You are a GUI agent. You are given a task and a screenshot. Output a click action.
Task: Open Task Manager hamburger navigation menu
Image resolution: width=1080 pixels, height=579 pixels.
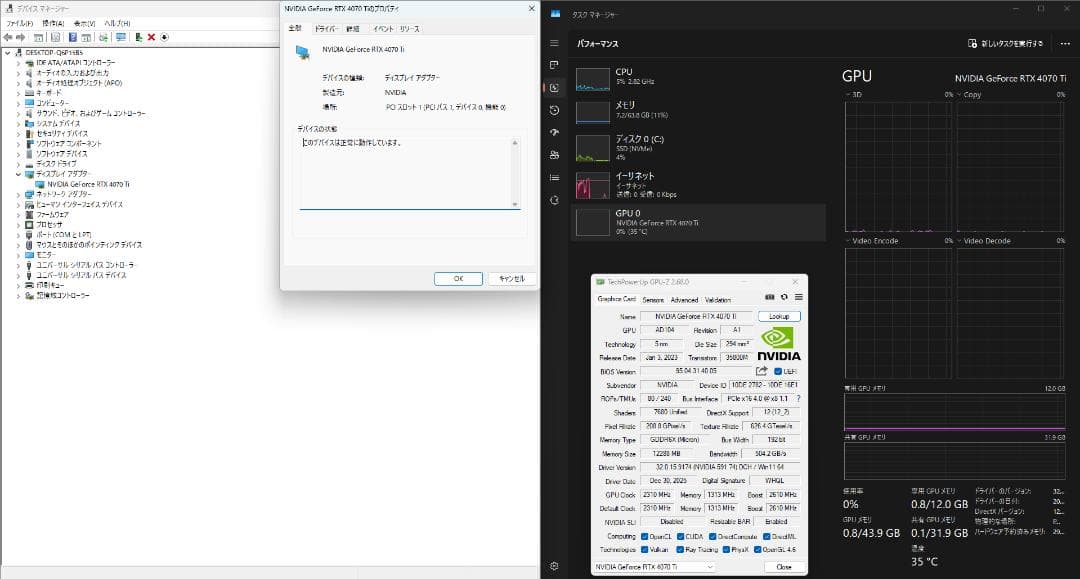click(x=554, y=43)
